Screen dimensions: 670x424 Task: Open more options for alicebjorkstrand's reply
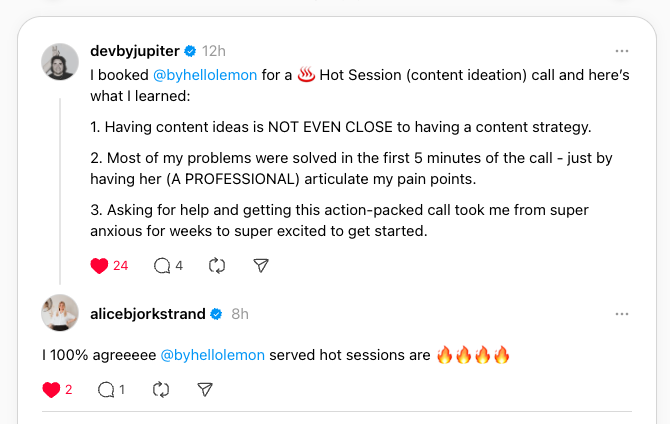622,314
